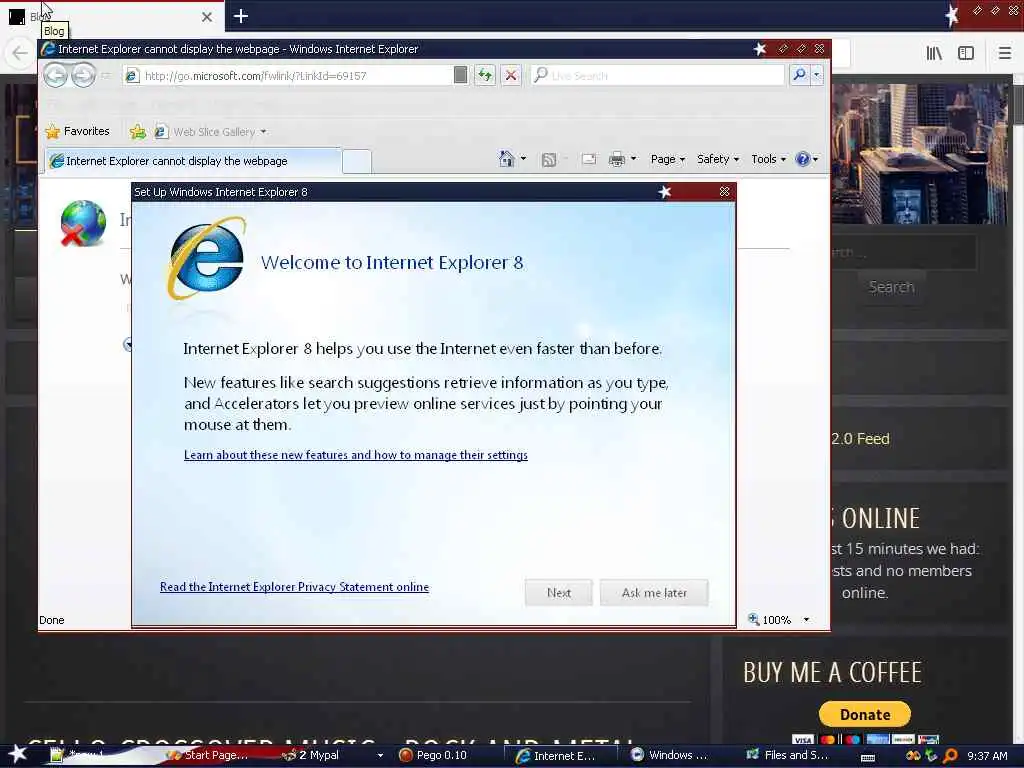Expand the Home button dropdown arrow

(523, 159)
